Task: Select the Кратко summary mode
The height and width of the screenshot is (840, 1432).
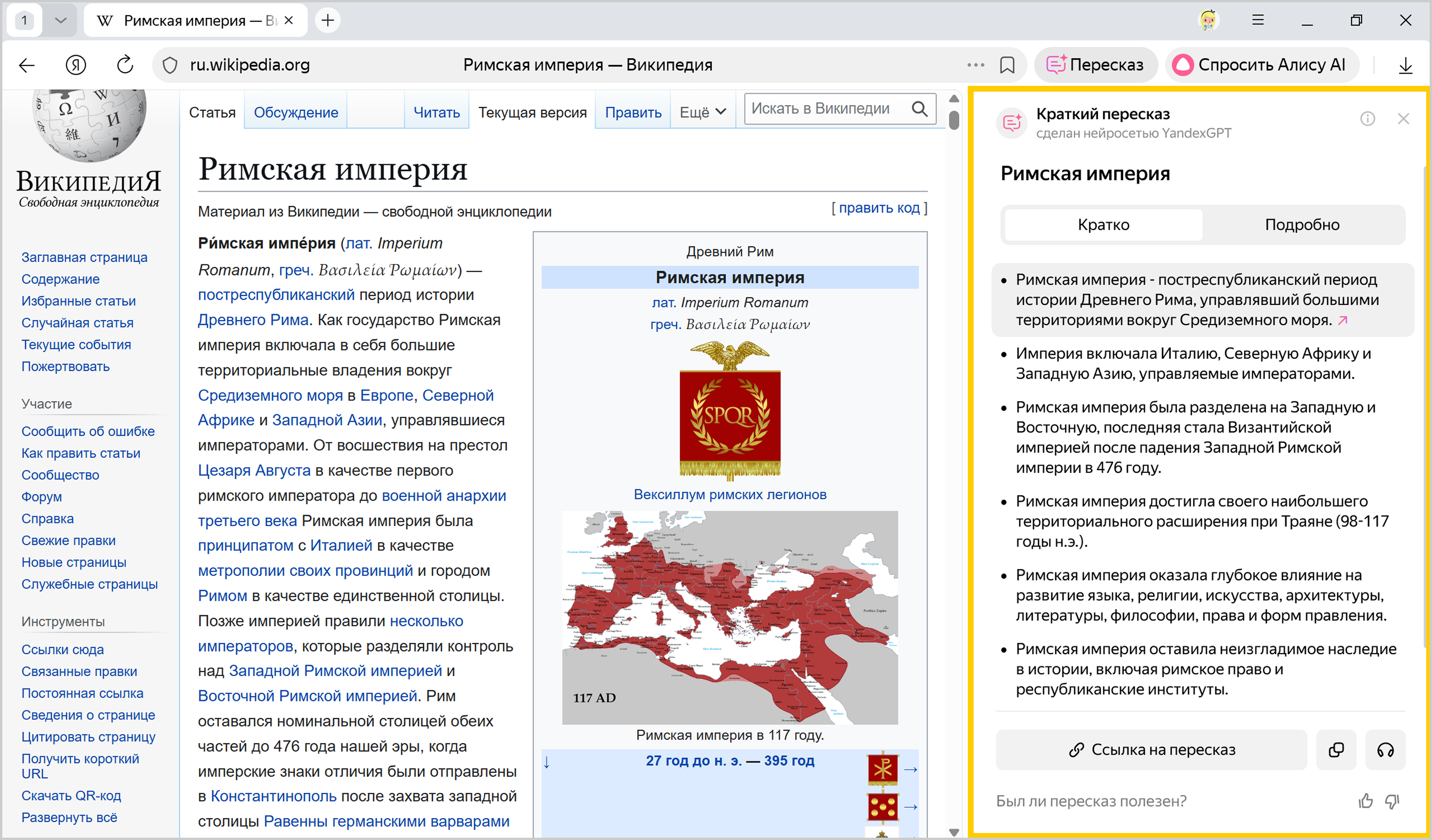Action: [x=1103, y=225]
